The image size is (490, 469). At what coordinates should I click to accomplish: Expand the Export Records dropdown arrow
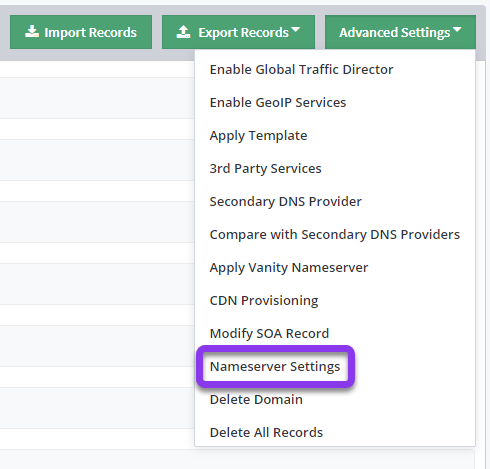point(295,30)
